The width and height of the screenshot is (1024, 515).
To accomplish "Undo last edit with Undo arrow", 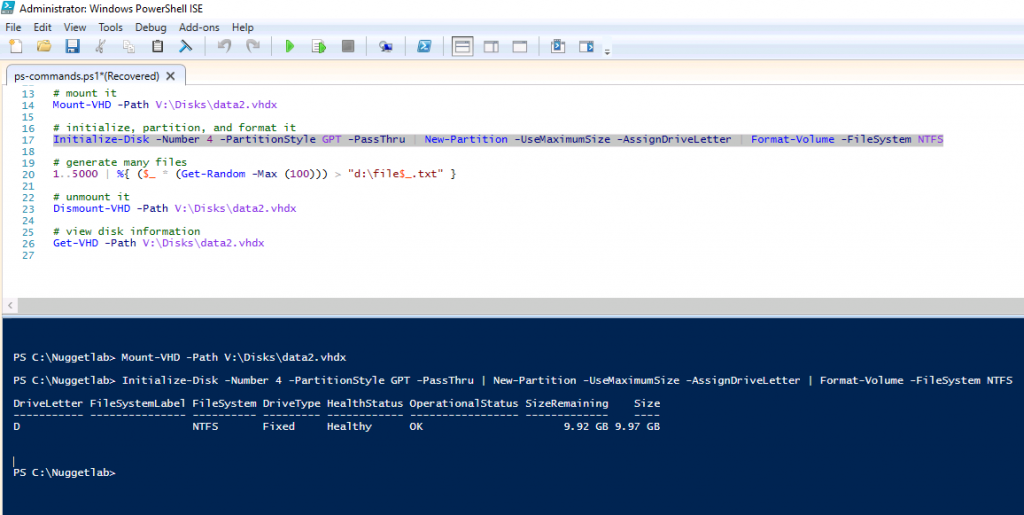I will 224,46.
